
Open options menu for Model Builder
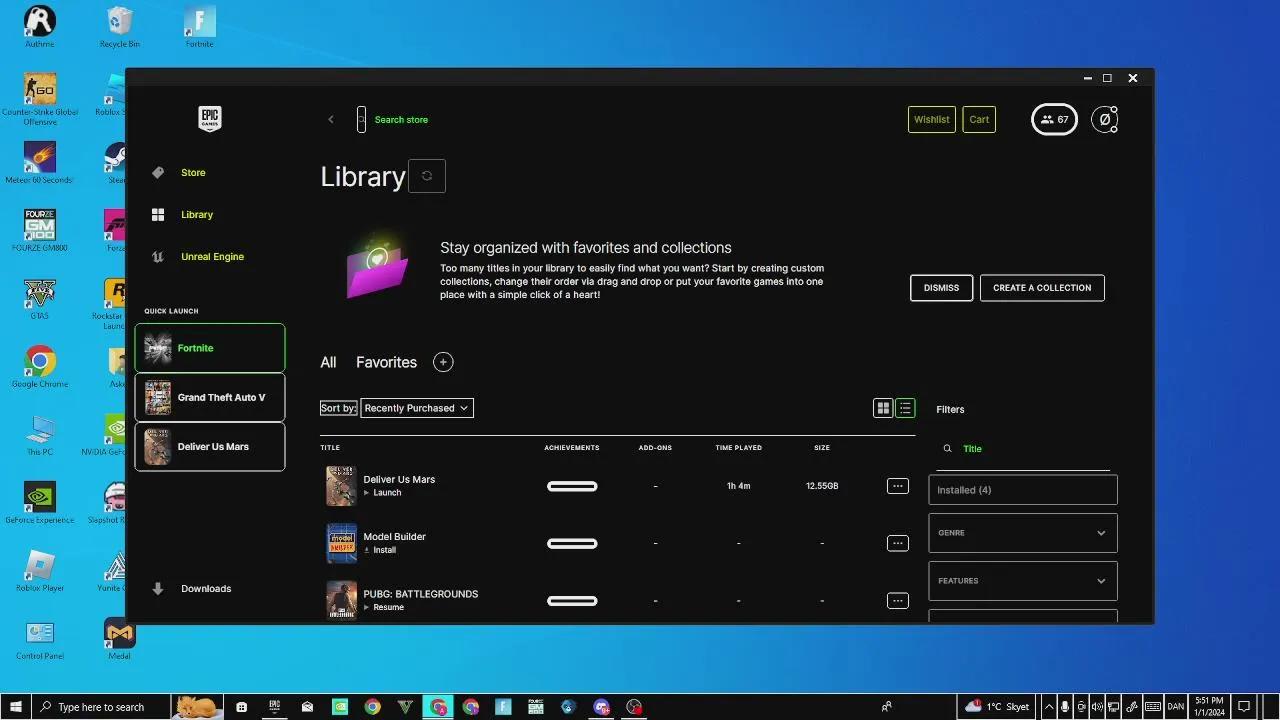(x=897, y=543)
